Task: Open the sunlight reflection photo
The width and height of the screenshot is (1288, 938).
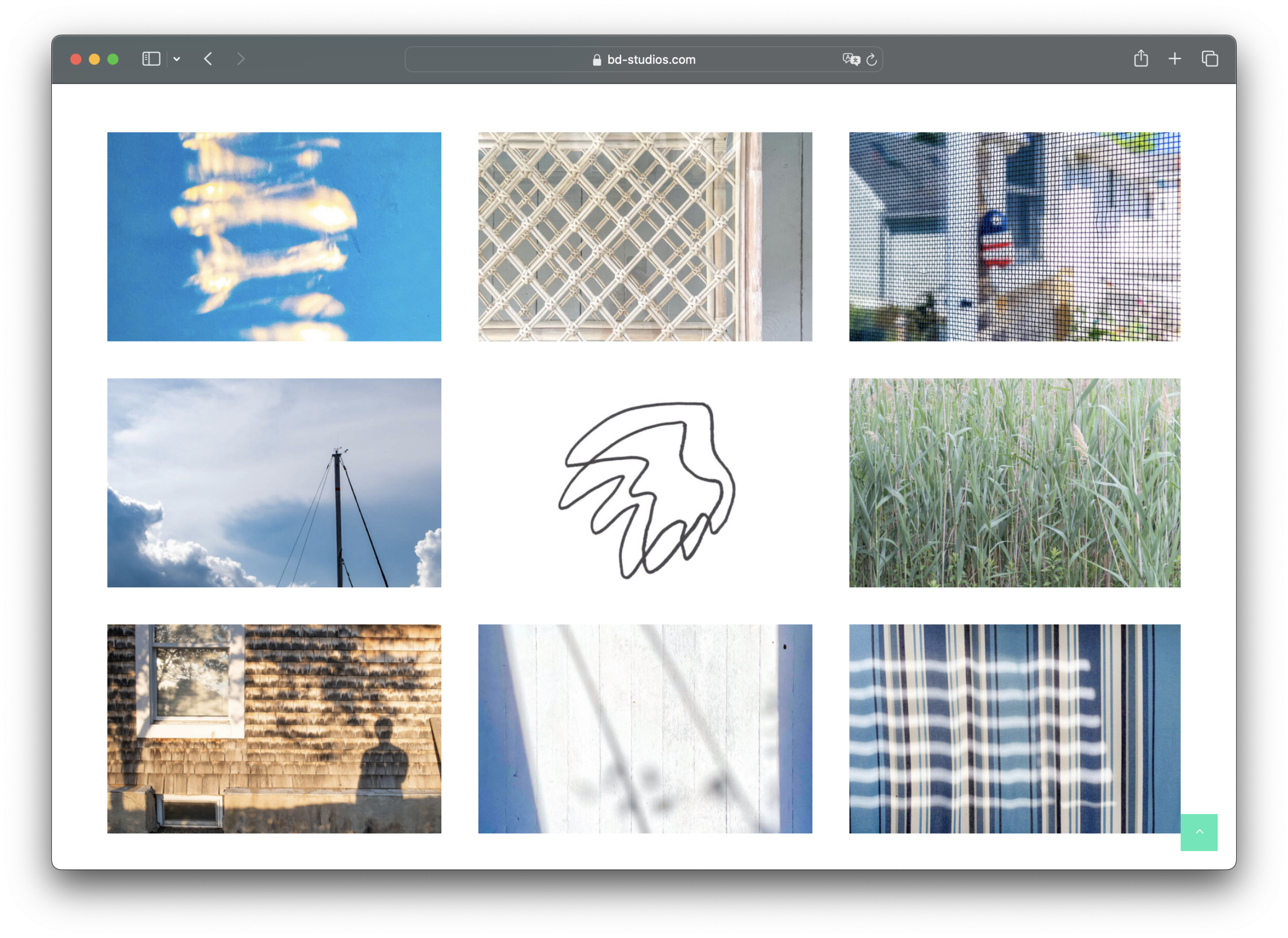Action: [x=273, y=237]
